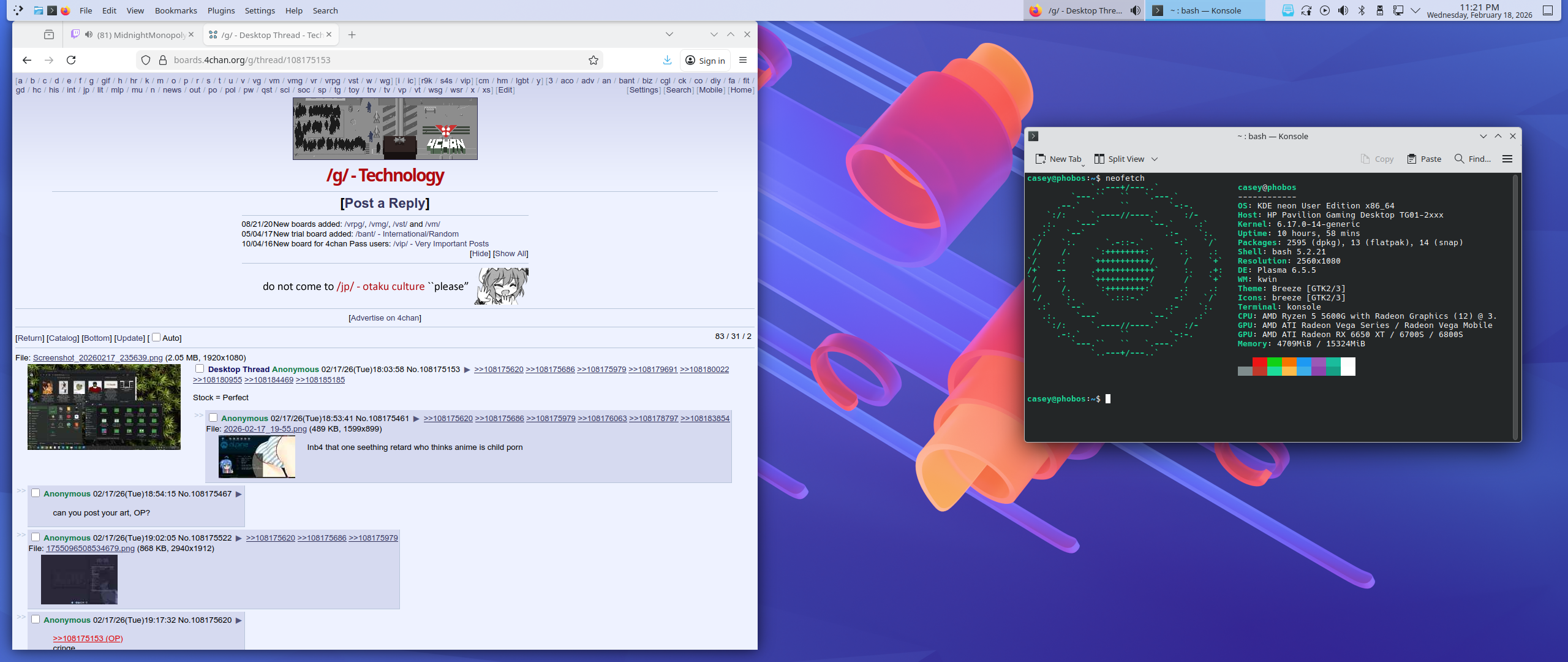1568x662 pixels.
Task: Click the Paste button in Konsole
Action: [x=1424, y=159]
